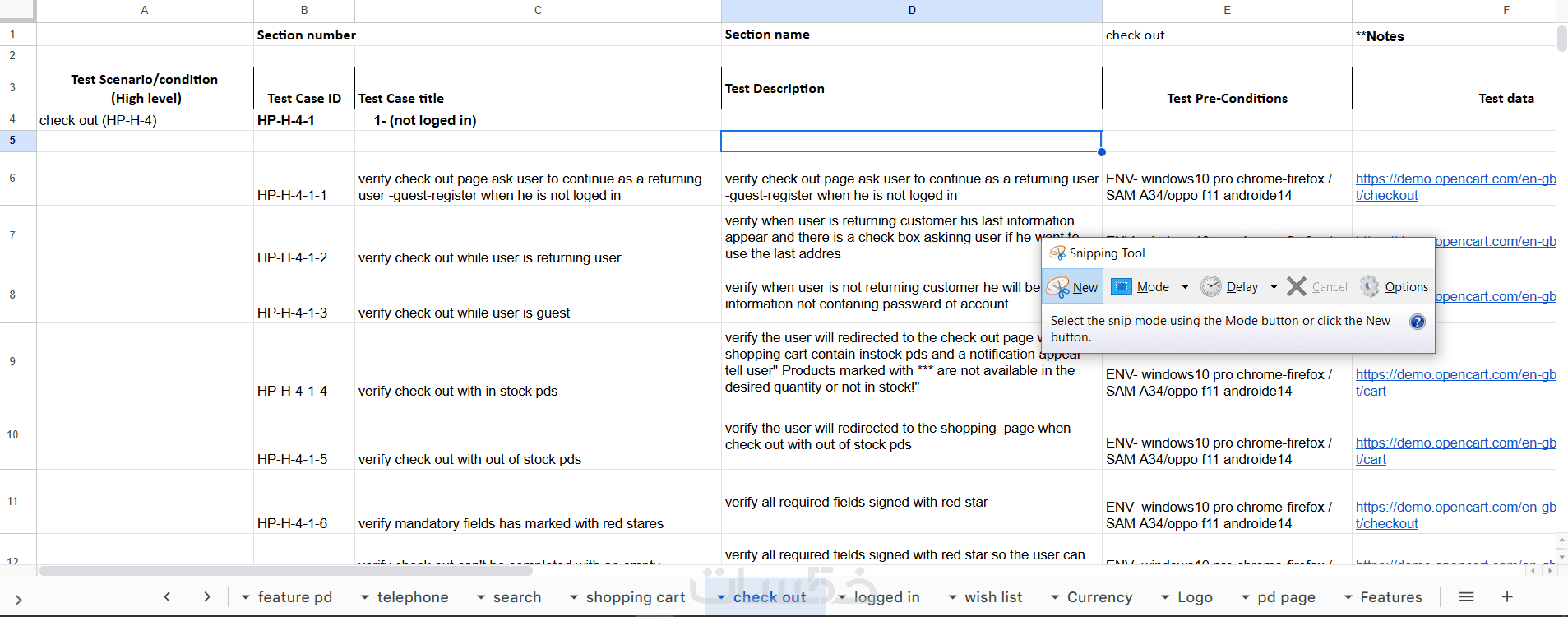This screenshot has width=1568, height=617.
Task: Click the 'HP-H-4-1-5' cell
Action: (304, 435)
